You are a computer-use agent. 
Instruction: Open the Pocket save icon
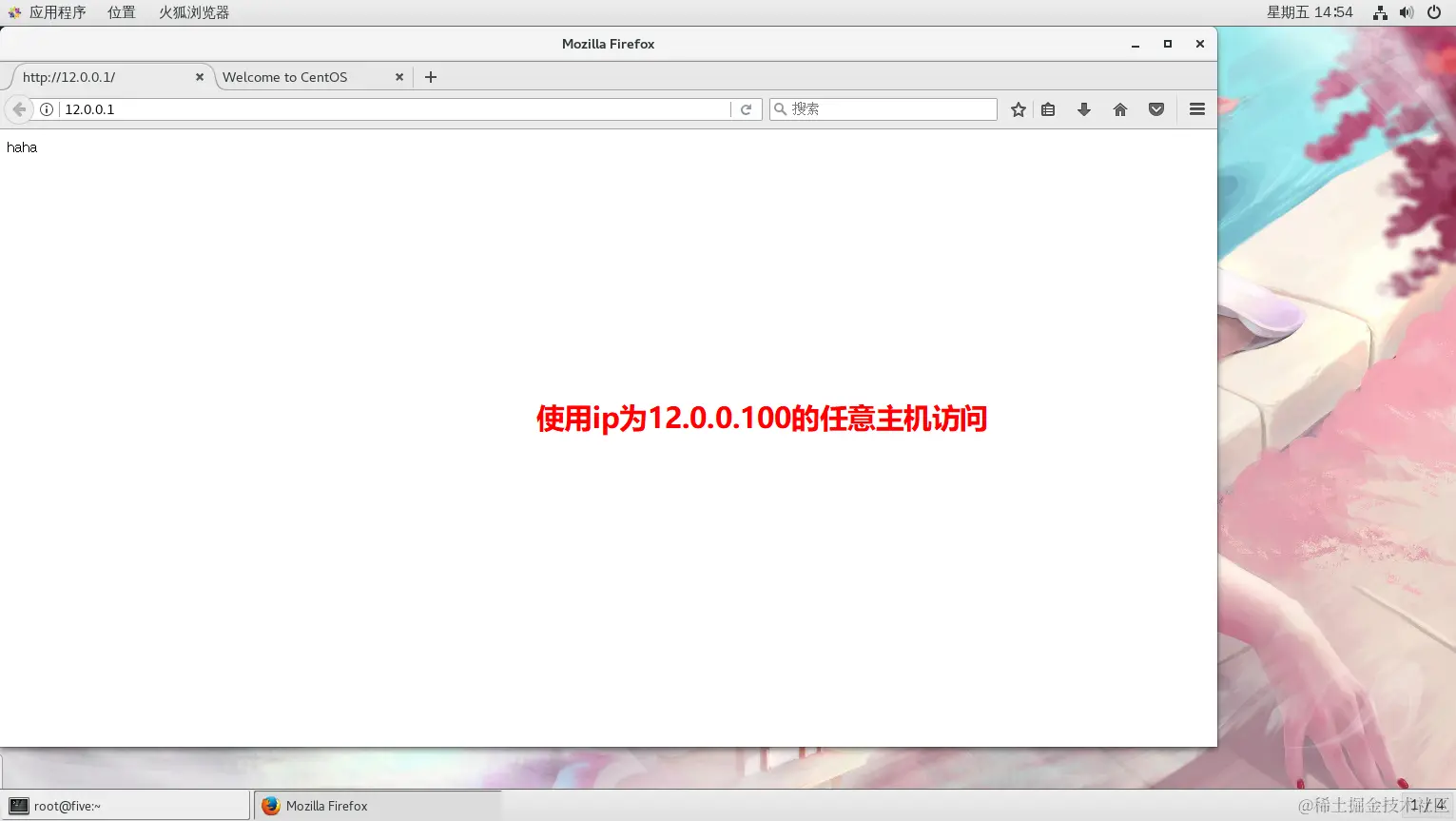(x=1156, y=109)
